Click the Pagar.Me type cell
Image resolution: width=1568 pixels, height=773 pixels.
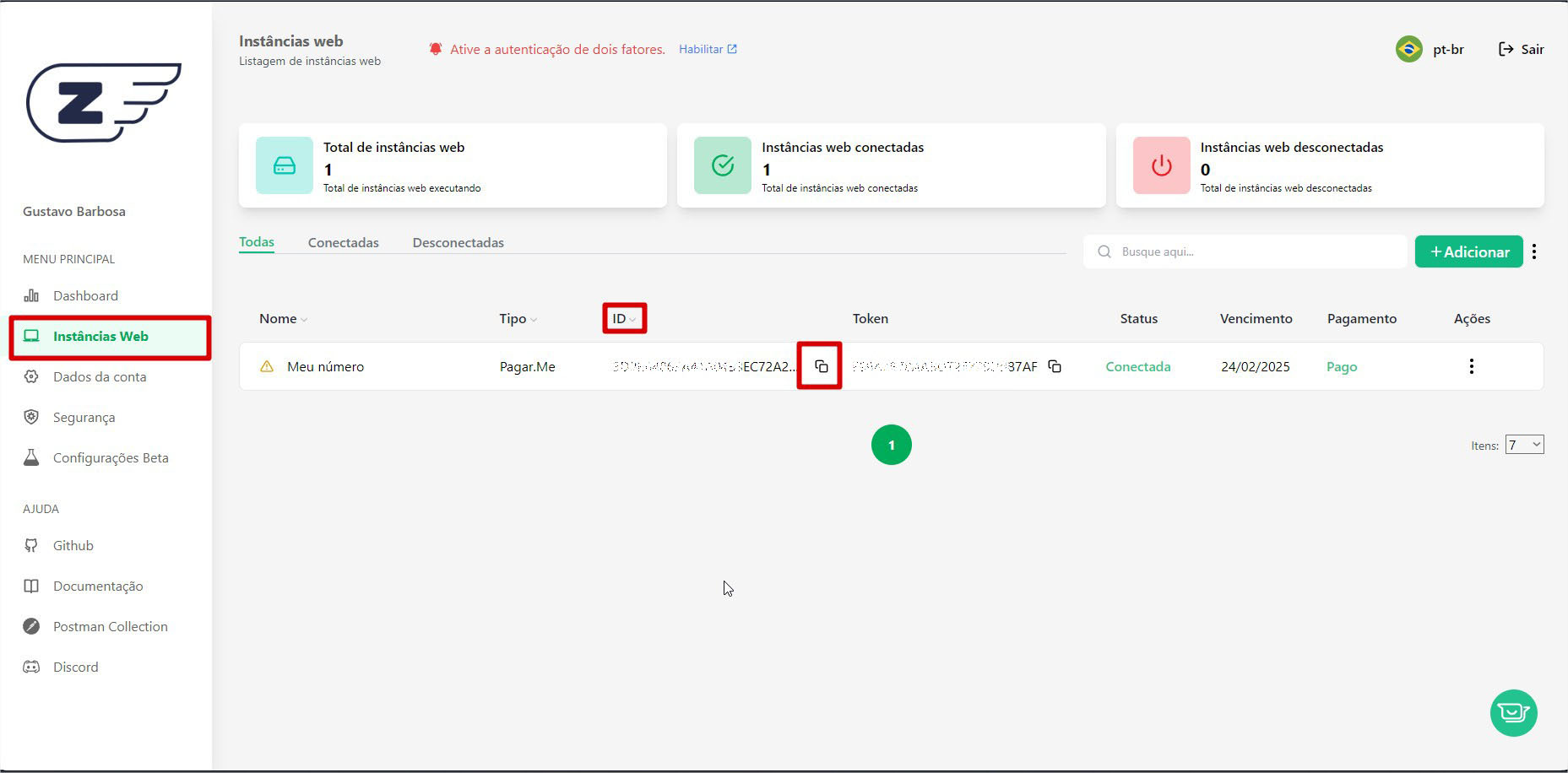point(528,366)
